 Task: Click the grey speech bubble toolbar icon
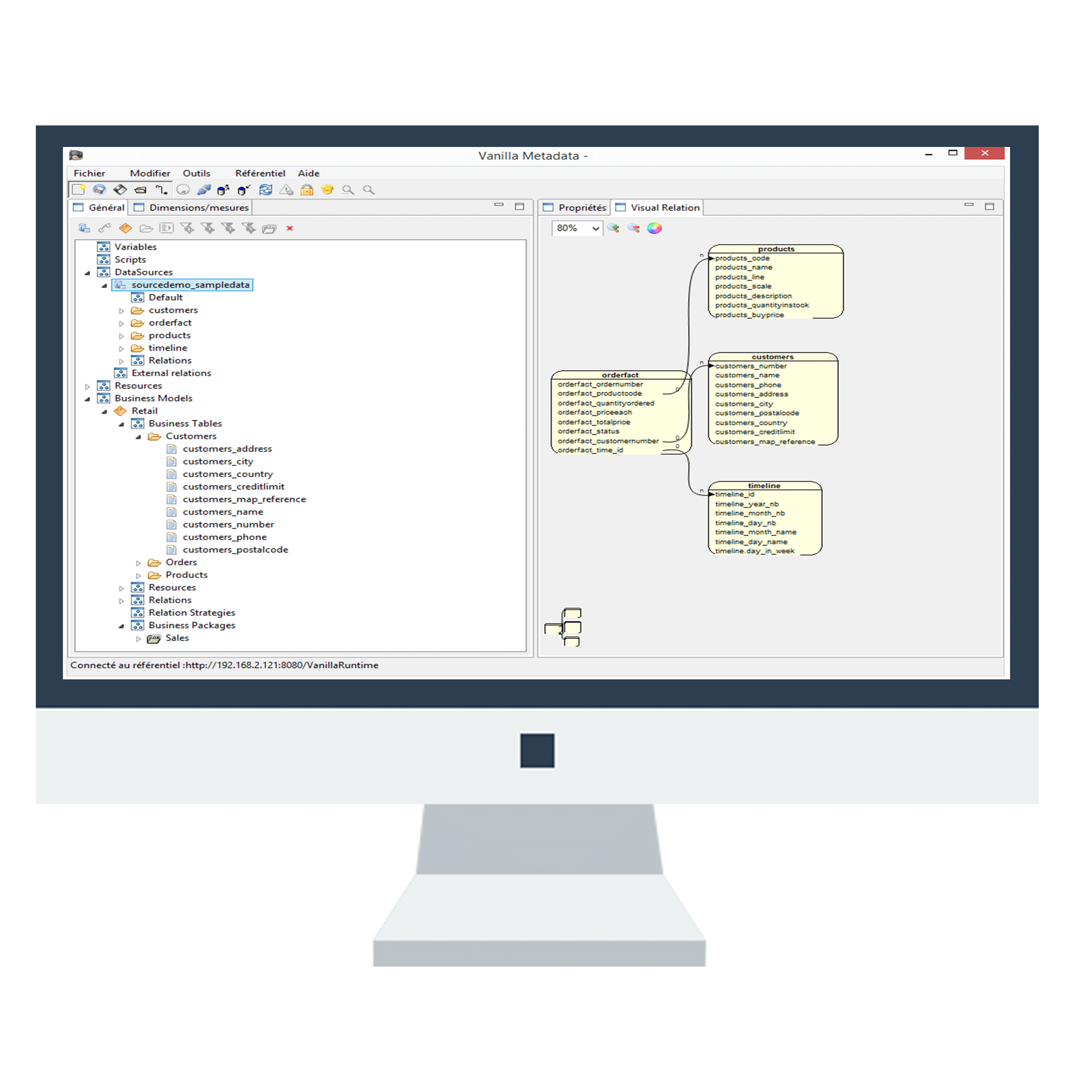183,190
